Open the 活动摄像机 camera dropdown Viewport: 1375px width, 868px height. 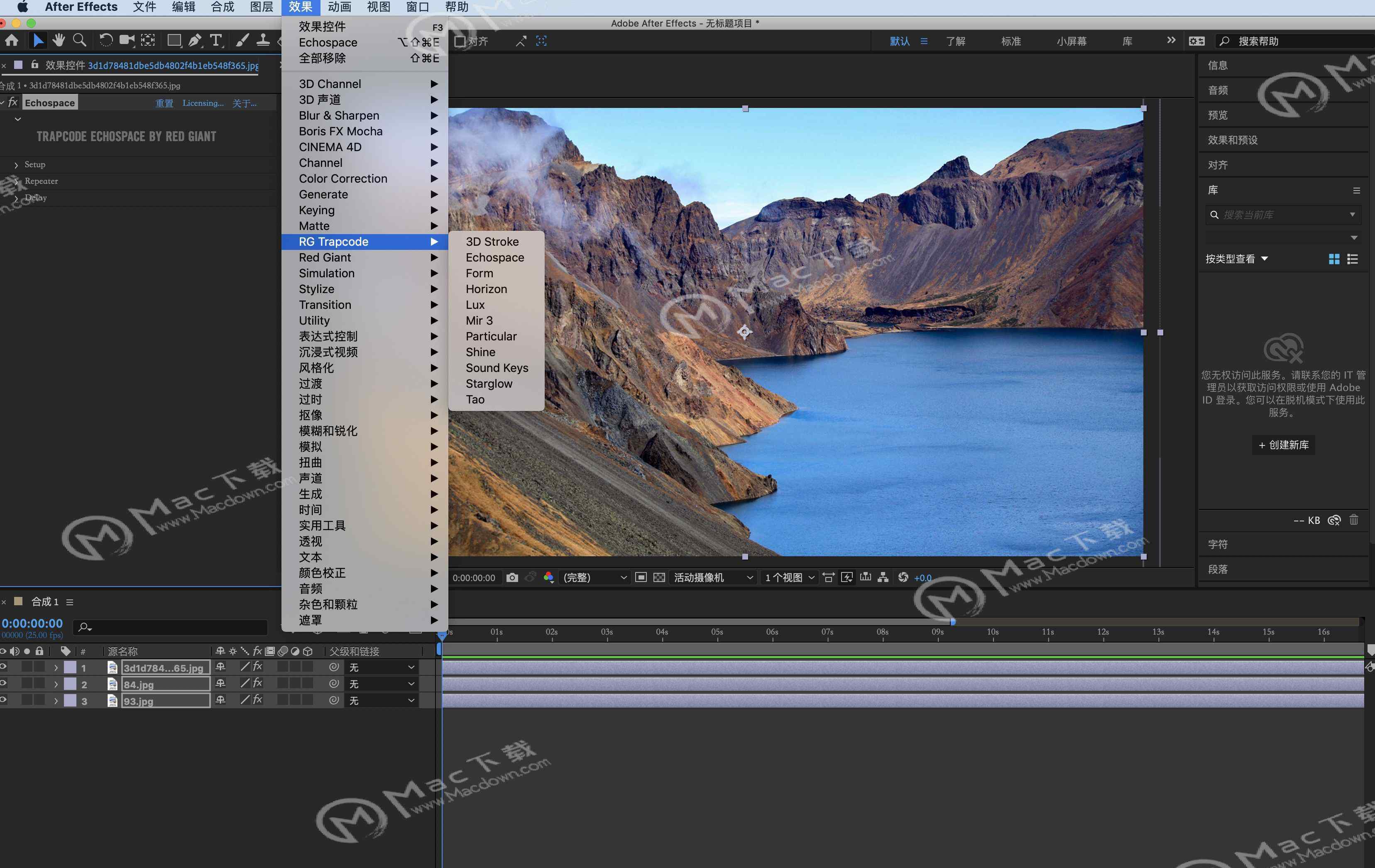pos(713,577)
